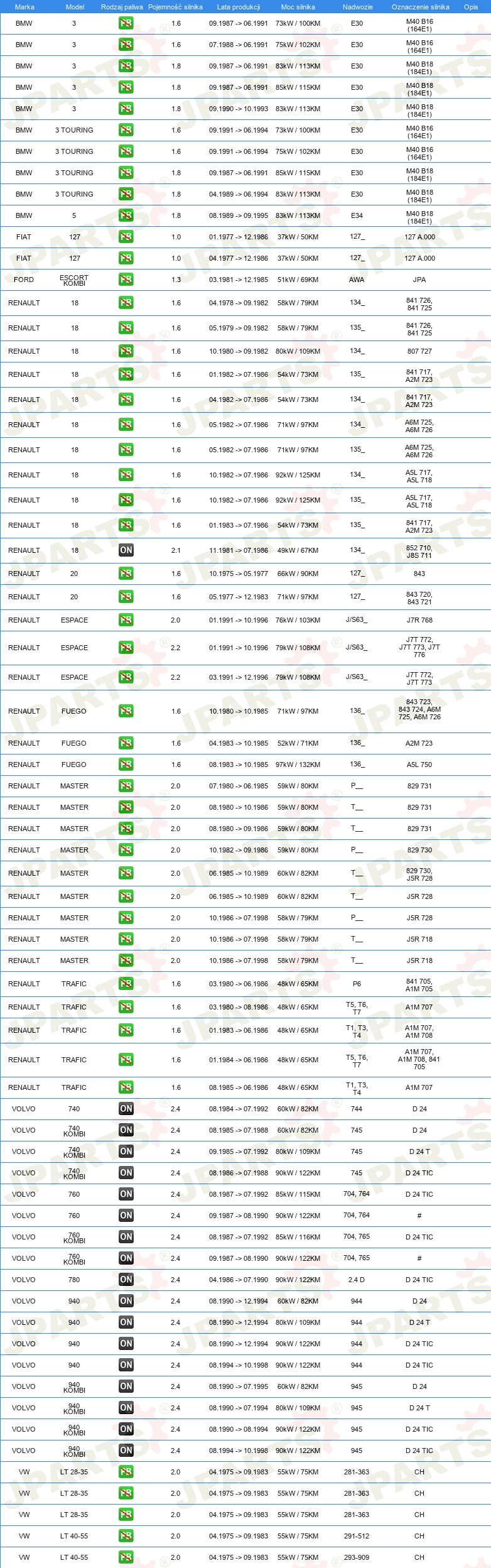This screenshot has width=491, height=1568.
Task: Click the ON icon for Volvo 940 body 944 from 08.1994
Action: 126,1365
